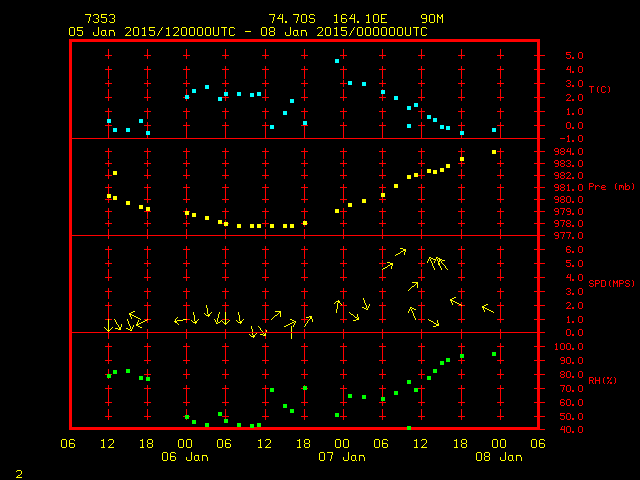Viewport: 640px width, 480px height.
Task: Click the final green humidity point near 95%
Action: click(494, 354)
